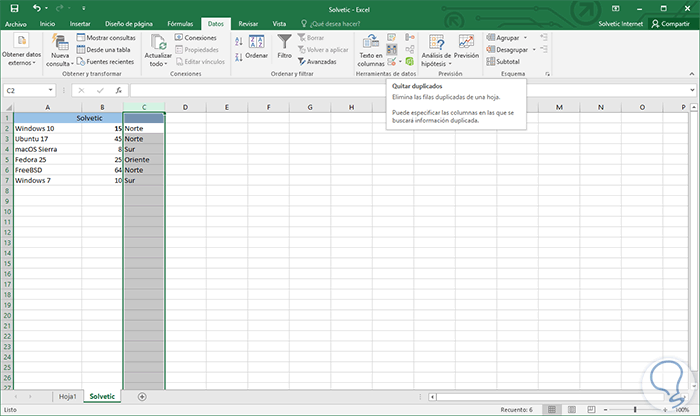Select column D header
This screenshot has height=416, width=700.
(185, 107)
